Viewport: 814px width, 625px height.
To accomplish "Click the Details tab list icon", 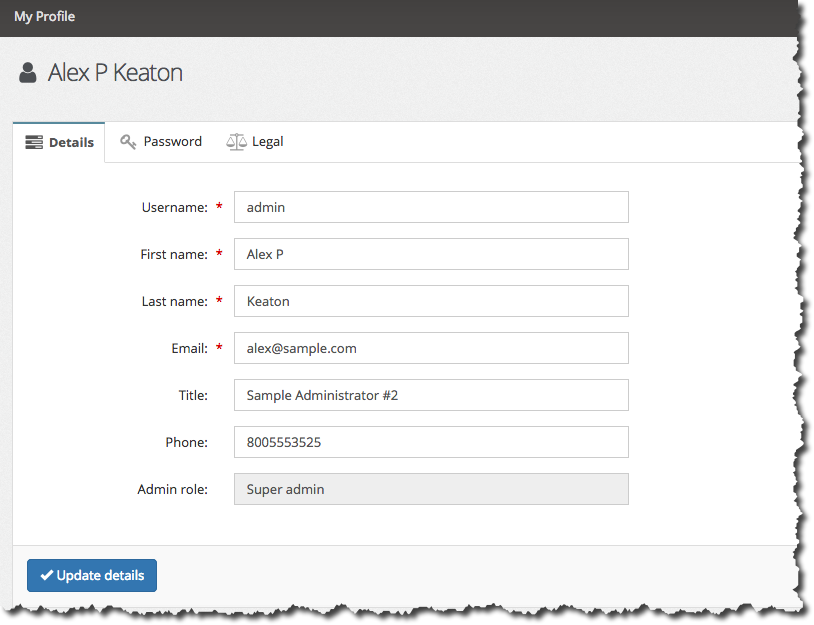I will [34, 142].
